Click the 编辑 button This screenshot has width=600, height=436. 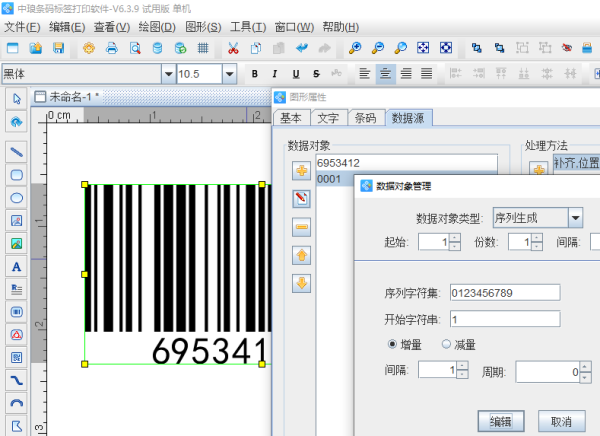click(501, 421)
